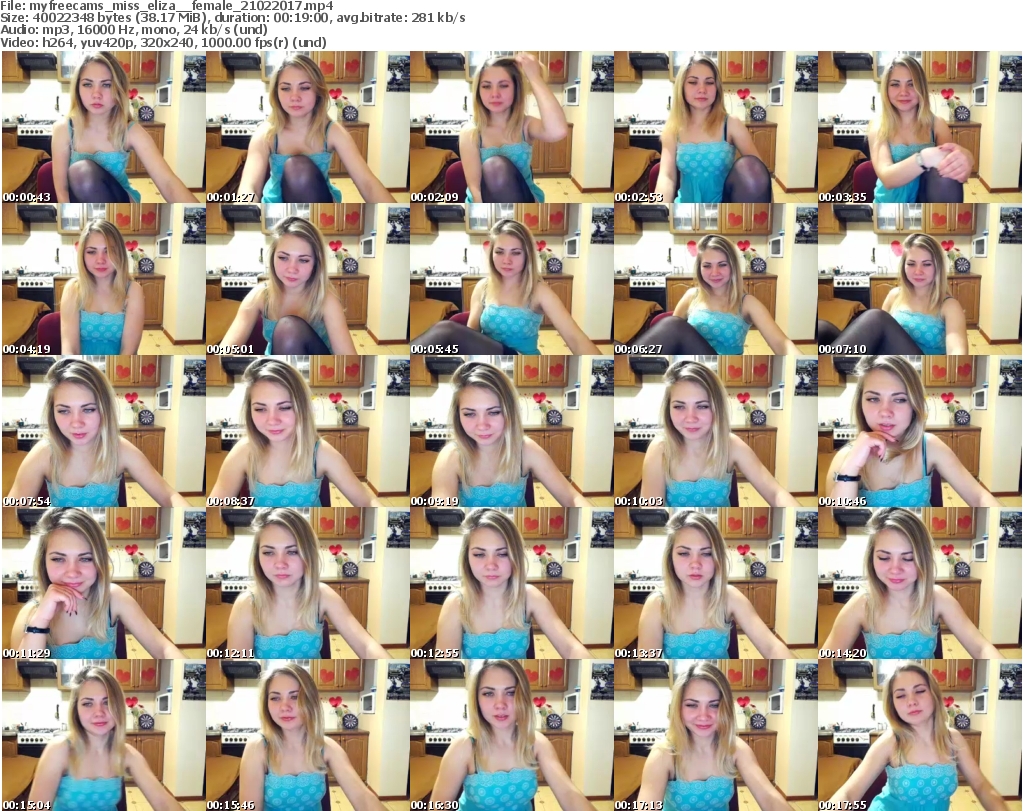Click the frame at timestamp 00:05:45
The height and width of the screenshot is (811, 1024).
point(511,279)
